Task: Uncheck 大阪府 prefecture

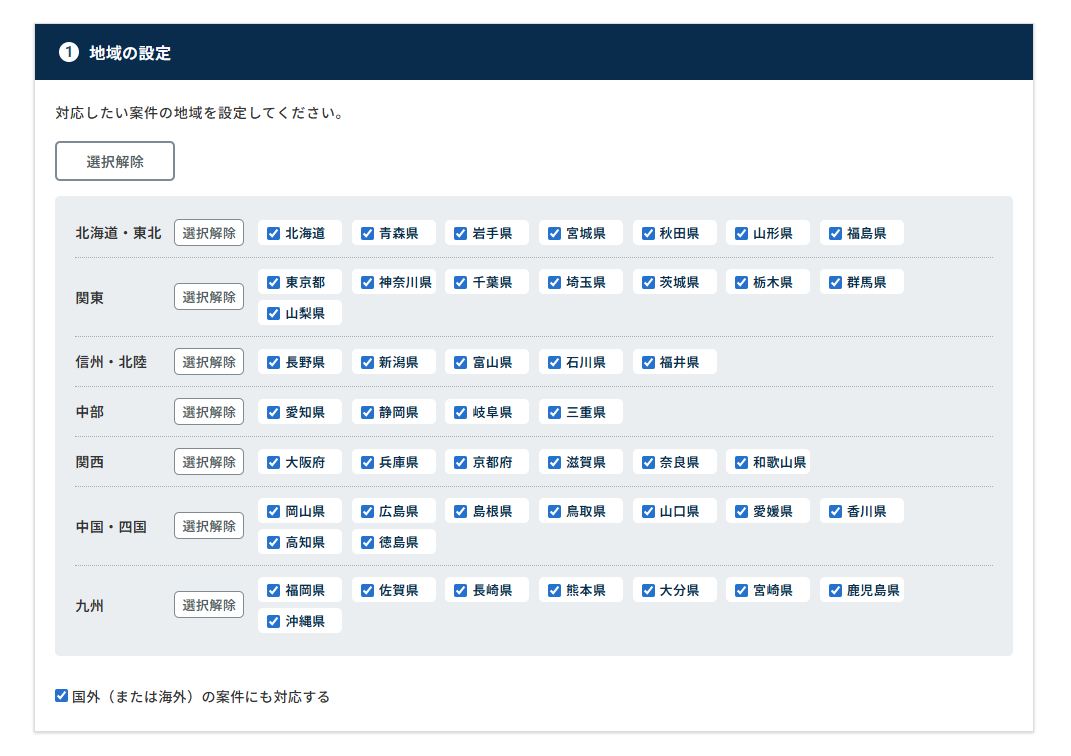Action: point(273,463)
